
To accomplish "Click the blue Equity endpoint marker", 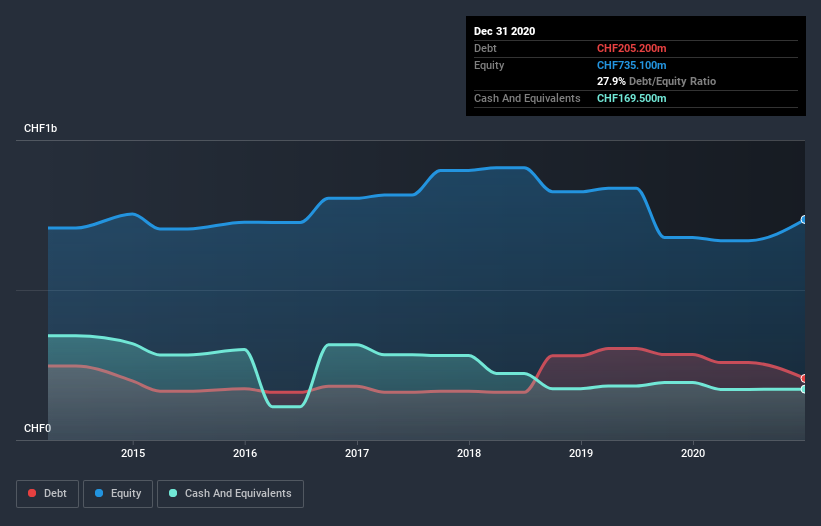I will tap(804, 220).
